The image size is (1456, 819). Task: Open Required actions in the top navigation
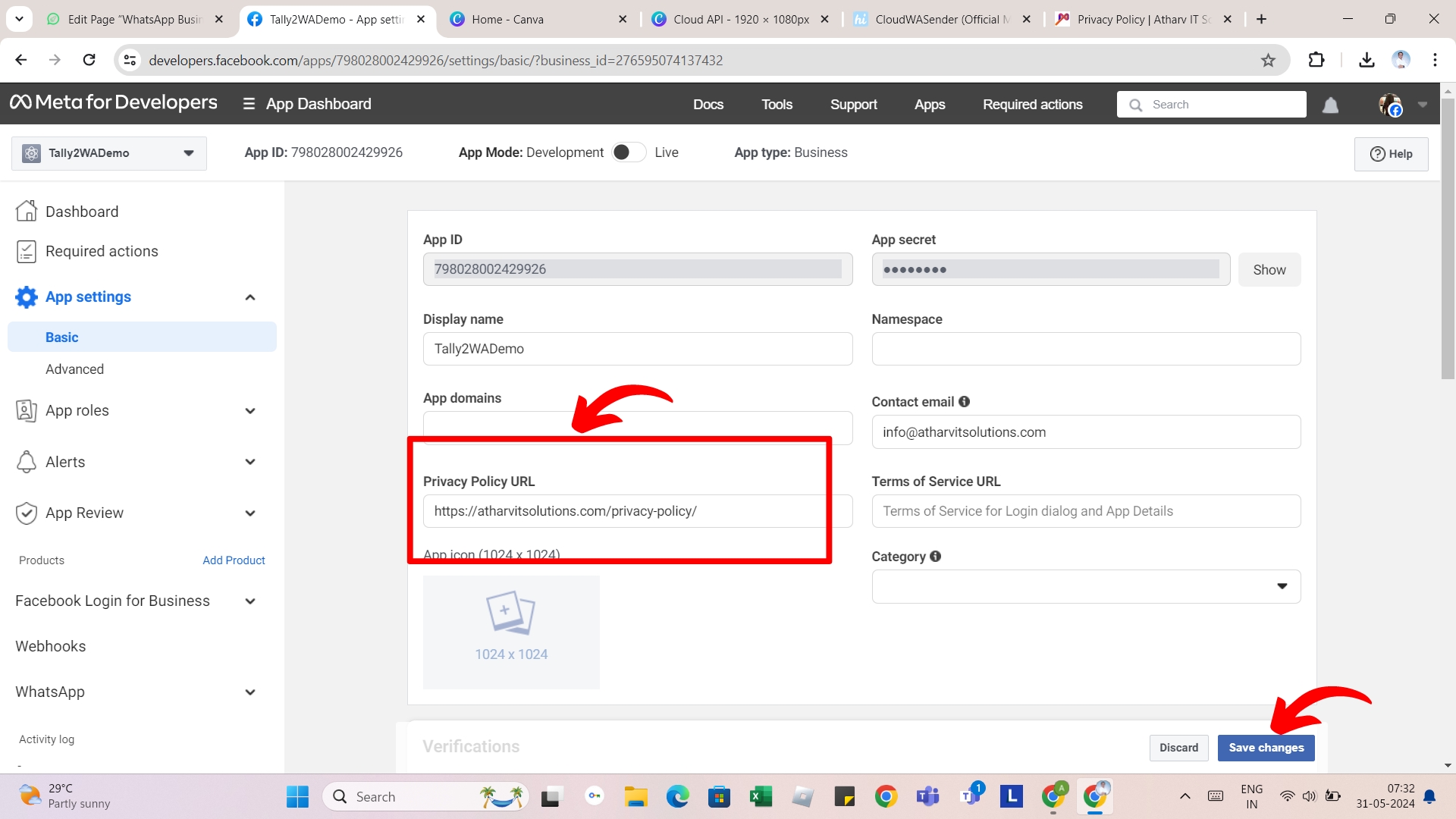(x=1032, y=105)
